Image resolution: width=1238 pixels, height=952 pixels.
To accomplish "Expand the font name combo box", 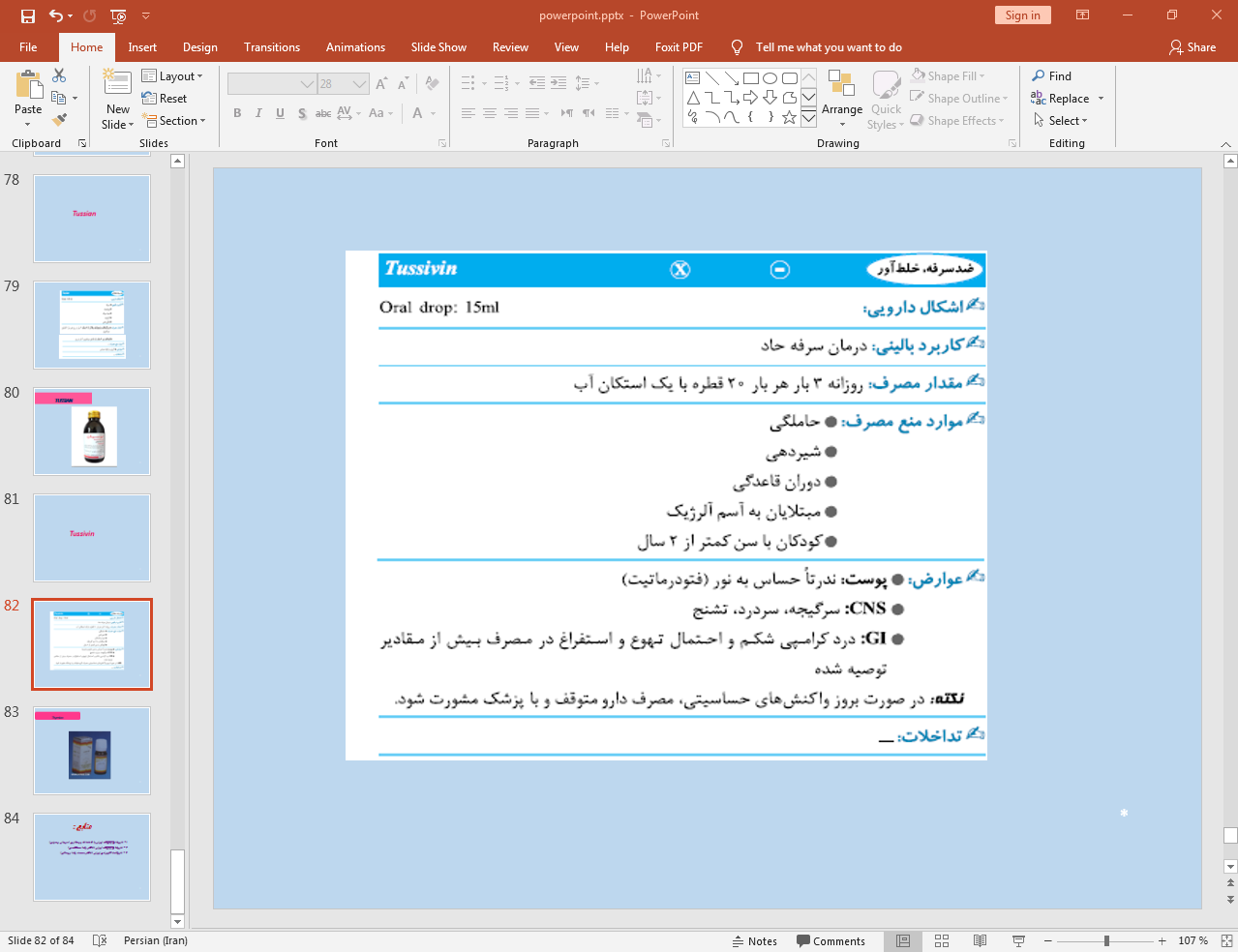I will (x=308, y=84).
